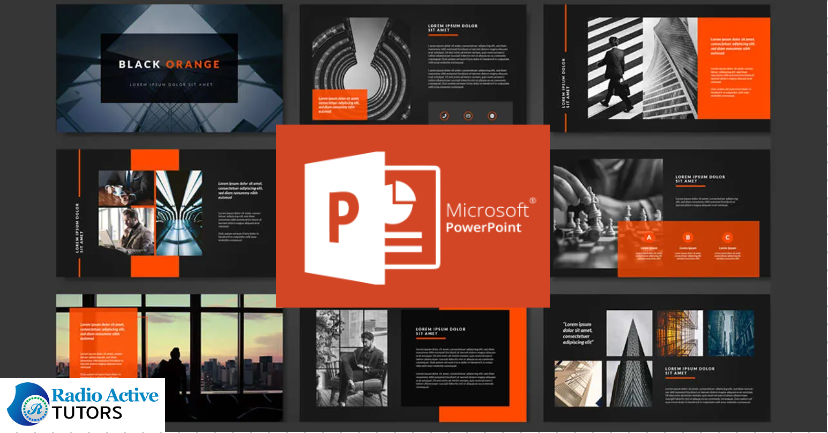Click the "LOREM IPSUM DOLOR" heading on the seated man slide
The width and height of the screenshot is (828, 433).
(x=440, y=331)
